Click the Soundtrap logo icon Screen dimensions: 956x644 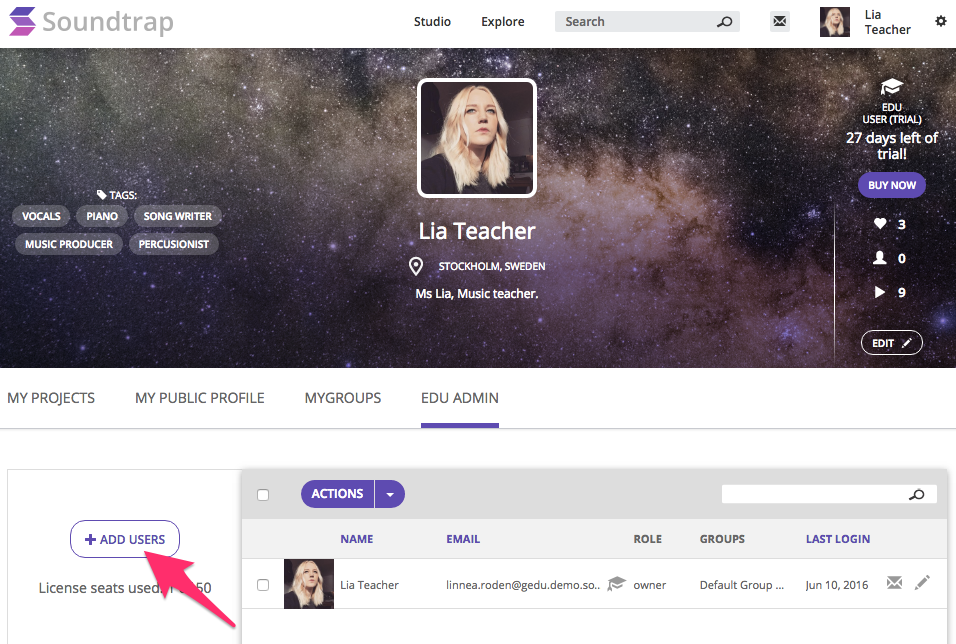[x=23, y=21]
